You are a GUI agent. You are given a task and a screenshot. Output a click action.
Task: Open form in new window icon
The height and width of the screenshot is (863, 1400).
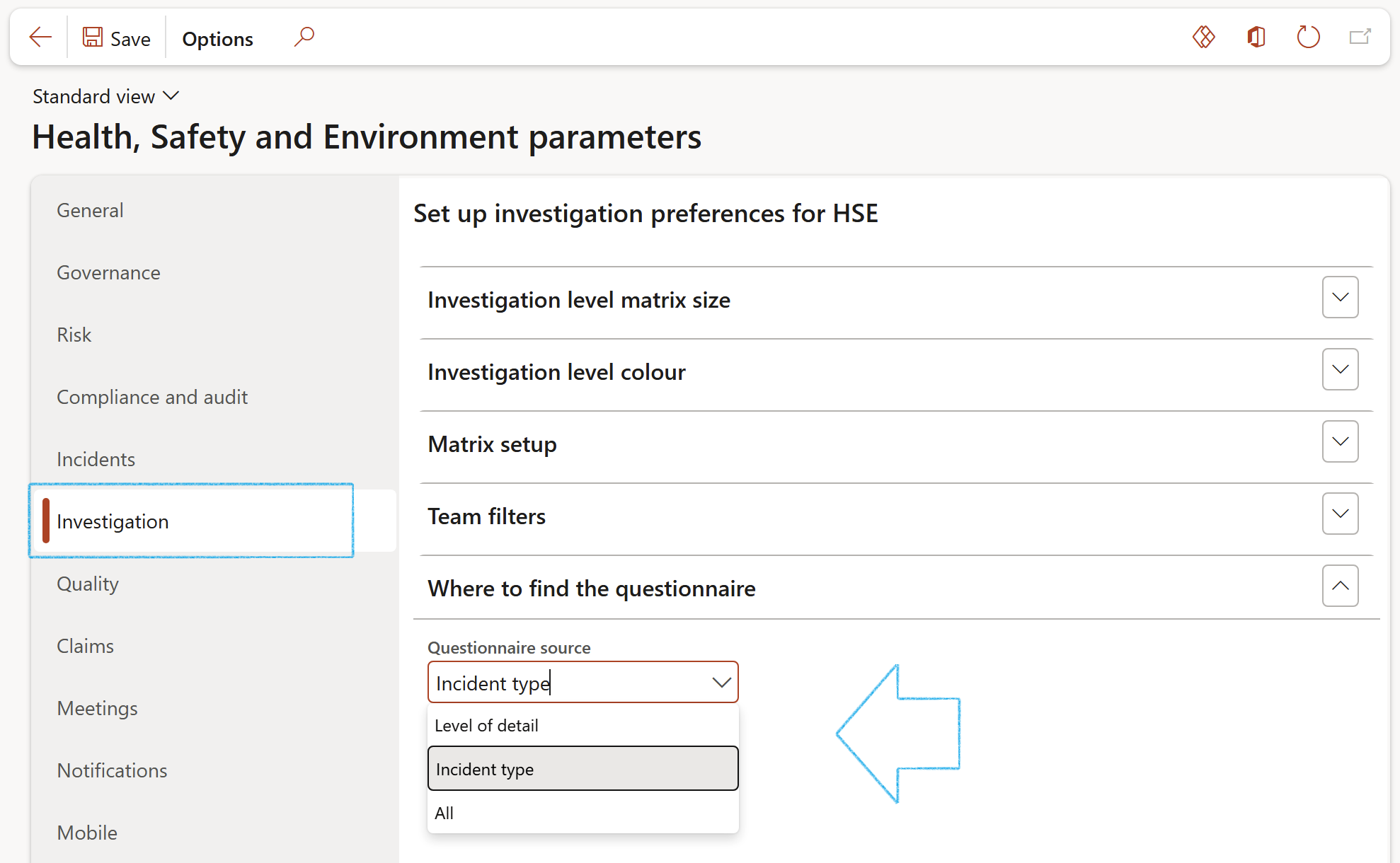click(x=1360, y=37)
